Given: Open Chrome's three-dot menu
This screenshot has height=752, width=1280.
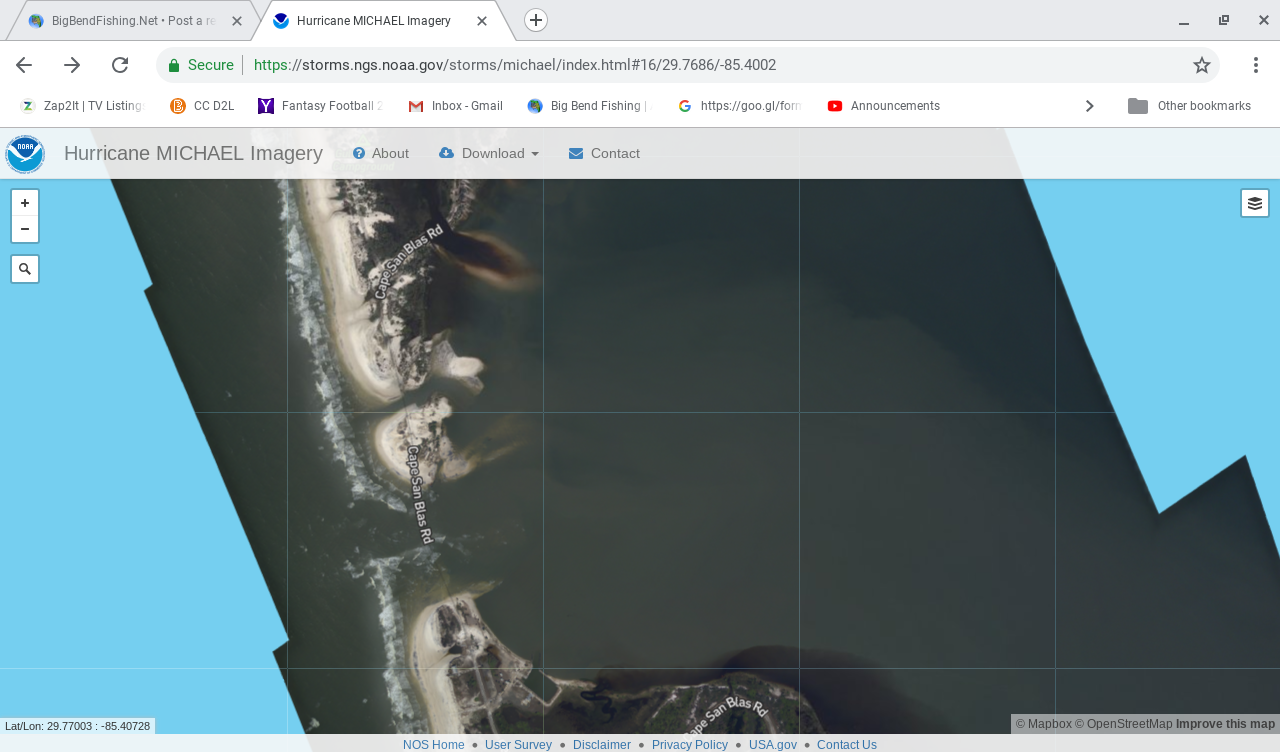Looking at the screenshot, I should pyautogui.click(x=1255, y=65).
